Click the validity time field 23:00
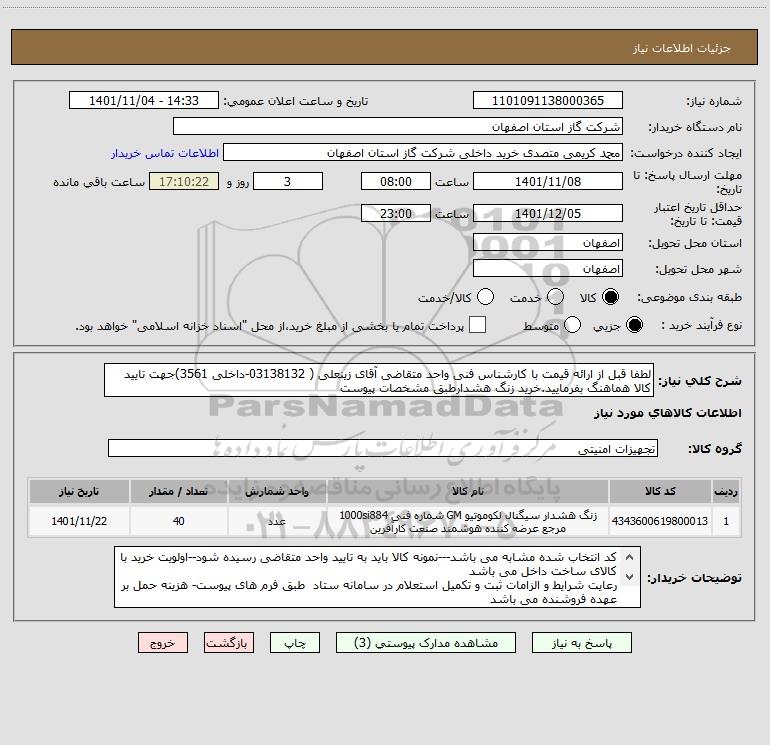770x745 pixels. click(396, 213)
